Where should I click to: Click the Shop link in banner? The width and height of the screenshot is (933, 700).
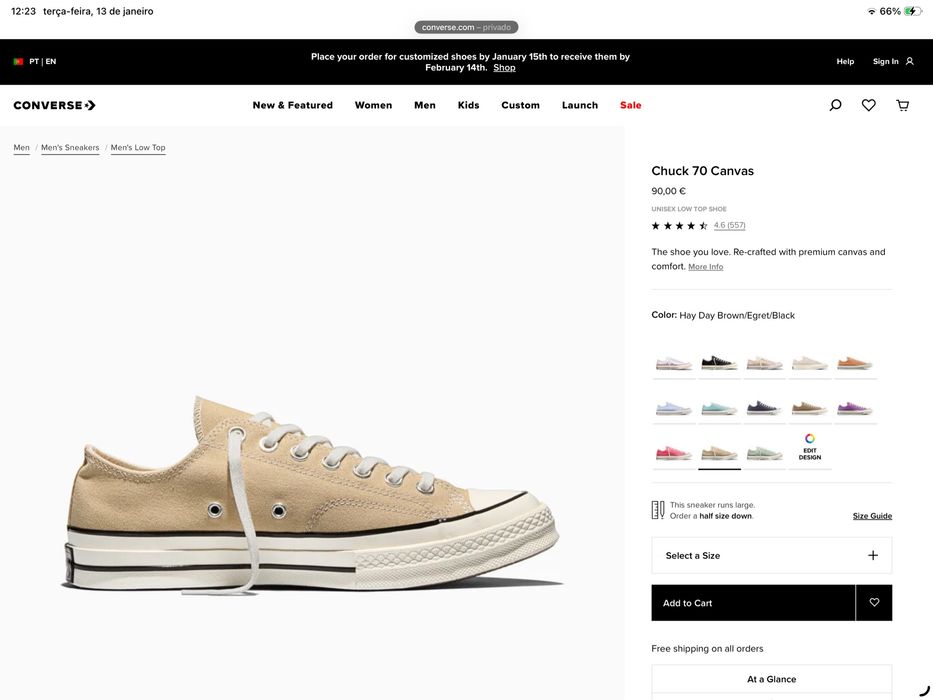point(504,68)
